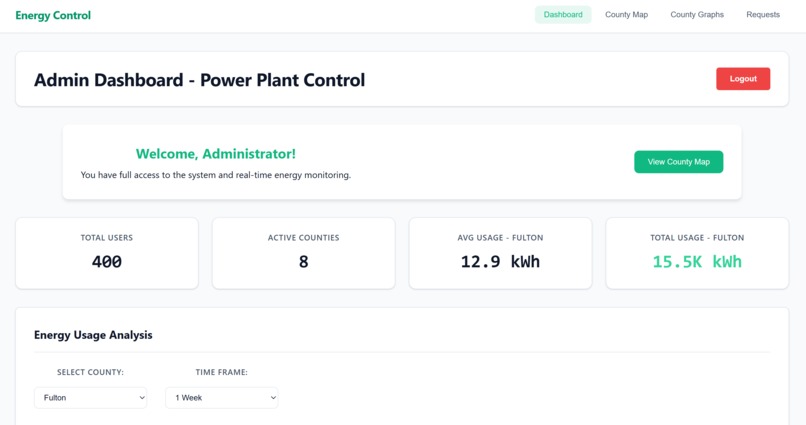The image size is (806, 425).
Task: Click the Avg Usage Fulton value 12.9 kWh
Action: [x=500, y=262]
